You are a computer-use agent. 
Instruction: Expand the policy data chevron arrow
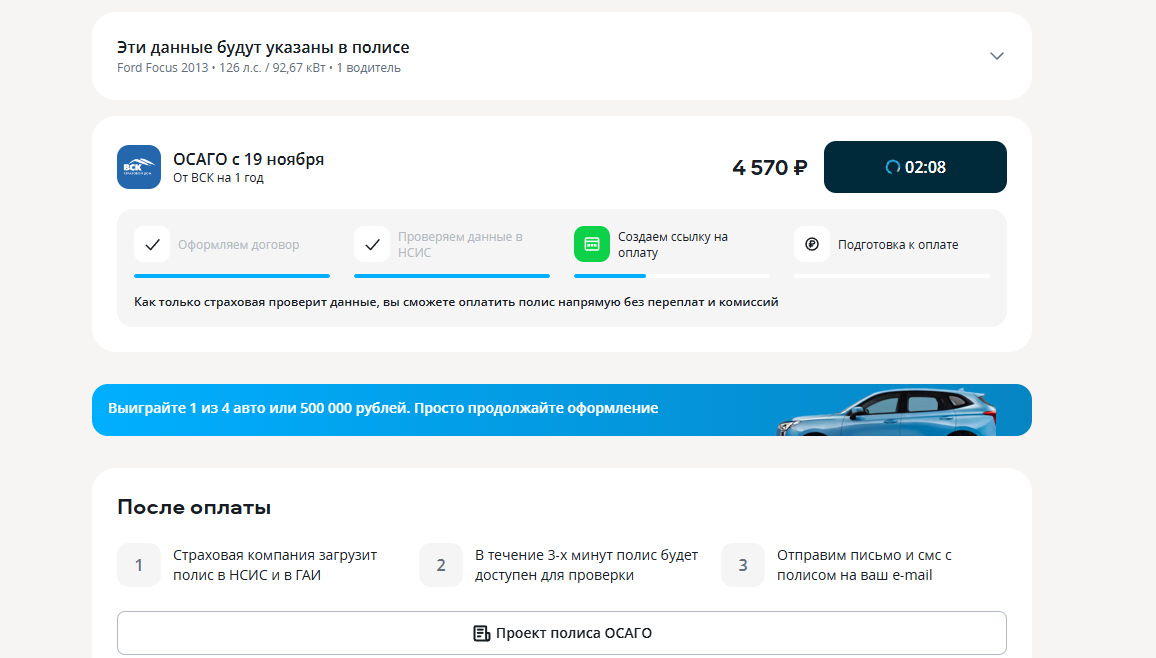[996, 56]
